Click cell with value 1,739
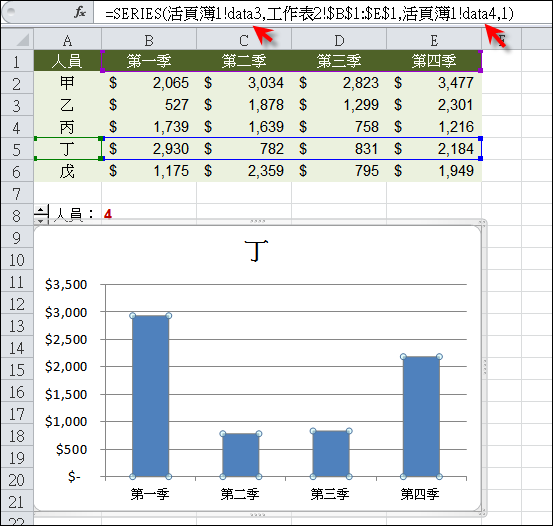The width and height of the screenshot is (553, 526). coord(149,127)
